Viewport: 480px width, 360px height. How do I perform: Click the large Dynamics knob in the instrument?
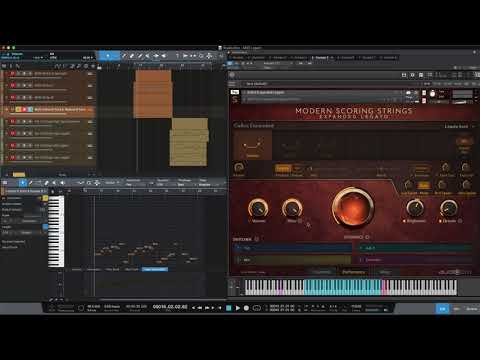(353, 207)
